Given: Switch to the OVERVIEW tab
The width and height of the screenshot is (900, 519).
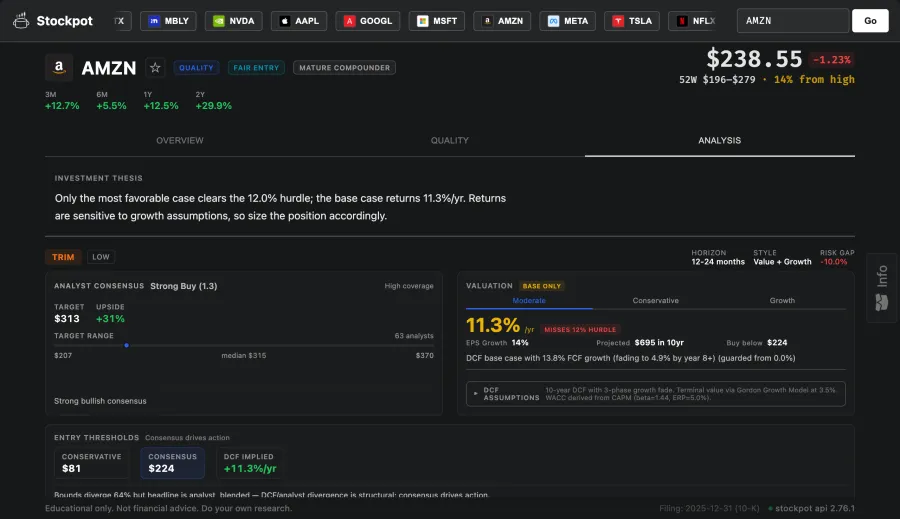Looking at the screenshot, I should tap(180, 141).
